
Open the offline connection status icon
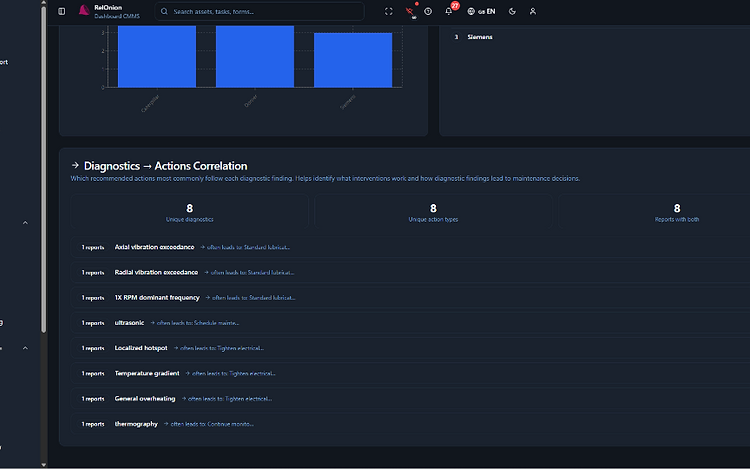[410, 11]
